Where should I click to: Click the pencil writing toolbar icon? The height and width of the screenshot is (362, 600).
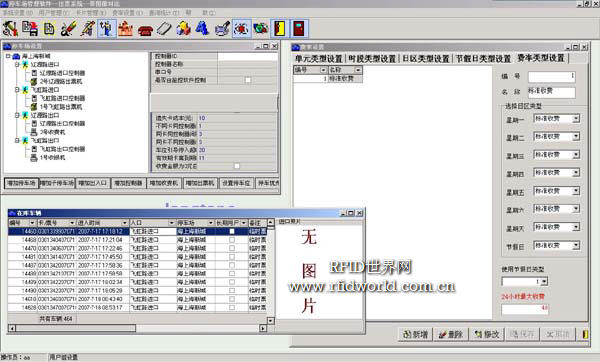coord(88,29)
